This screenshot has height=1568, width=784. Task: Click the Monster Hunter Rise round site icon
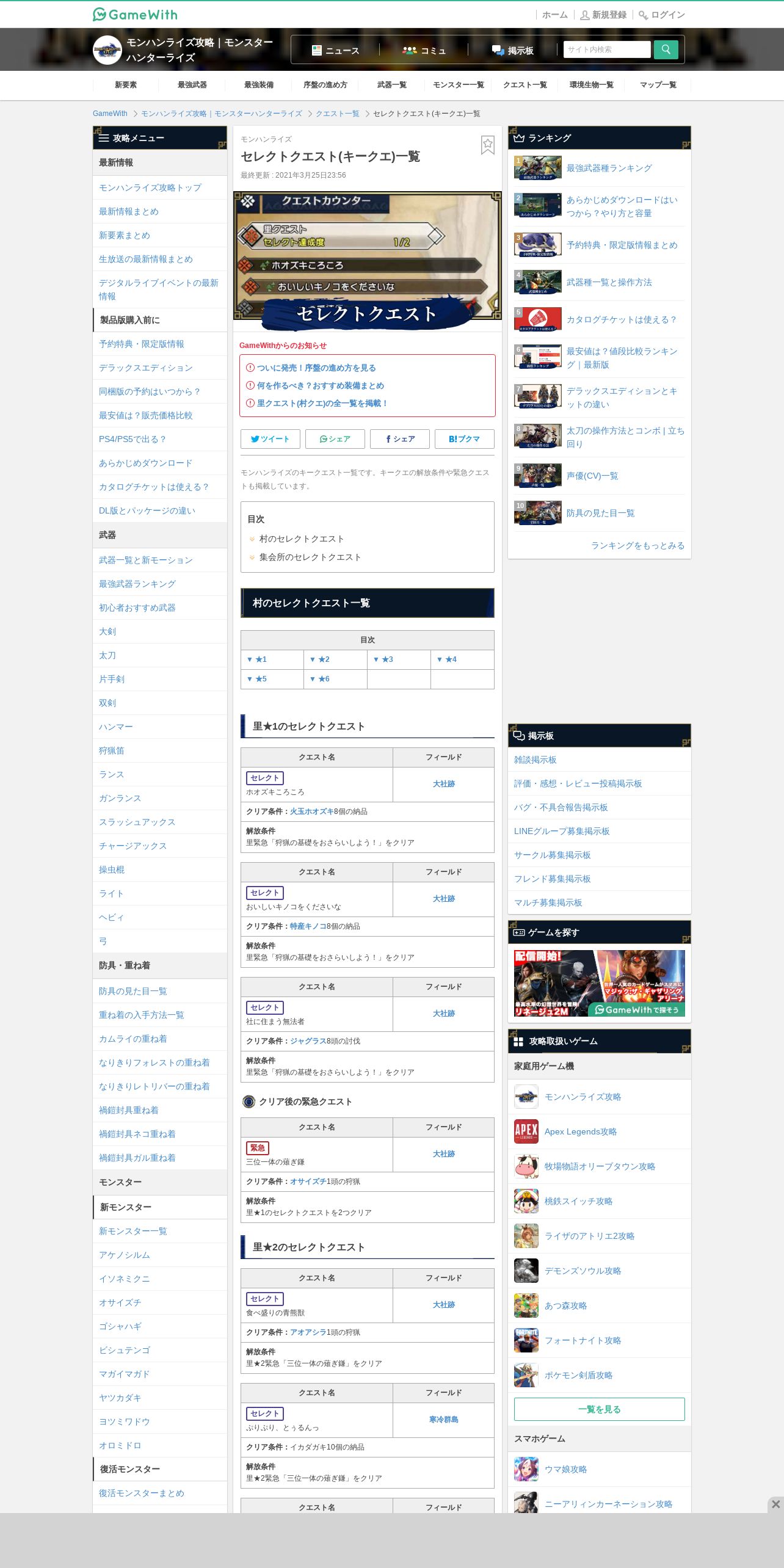107,49
